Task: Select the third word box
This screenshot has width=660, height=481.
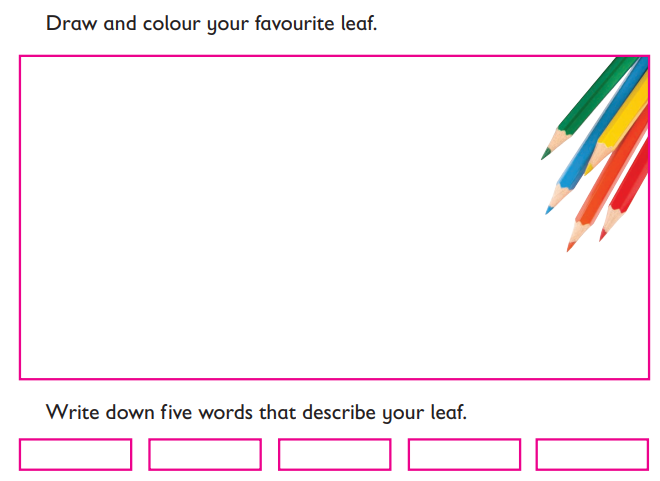Action: tap(335, 454)
